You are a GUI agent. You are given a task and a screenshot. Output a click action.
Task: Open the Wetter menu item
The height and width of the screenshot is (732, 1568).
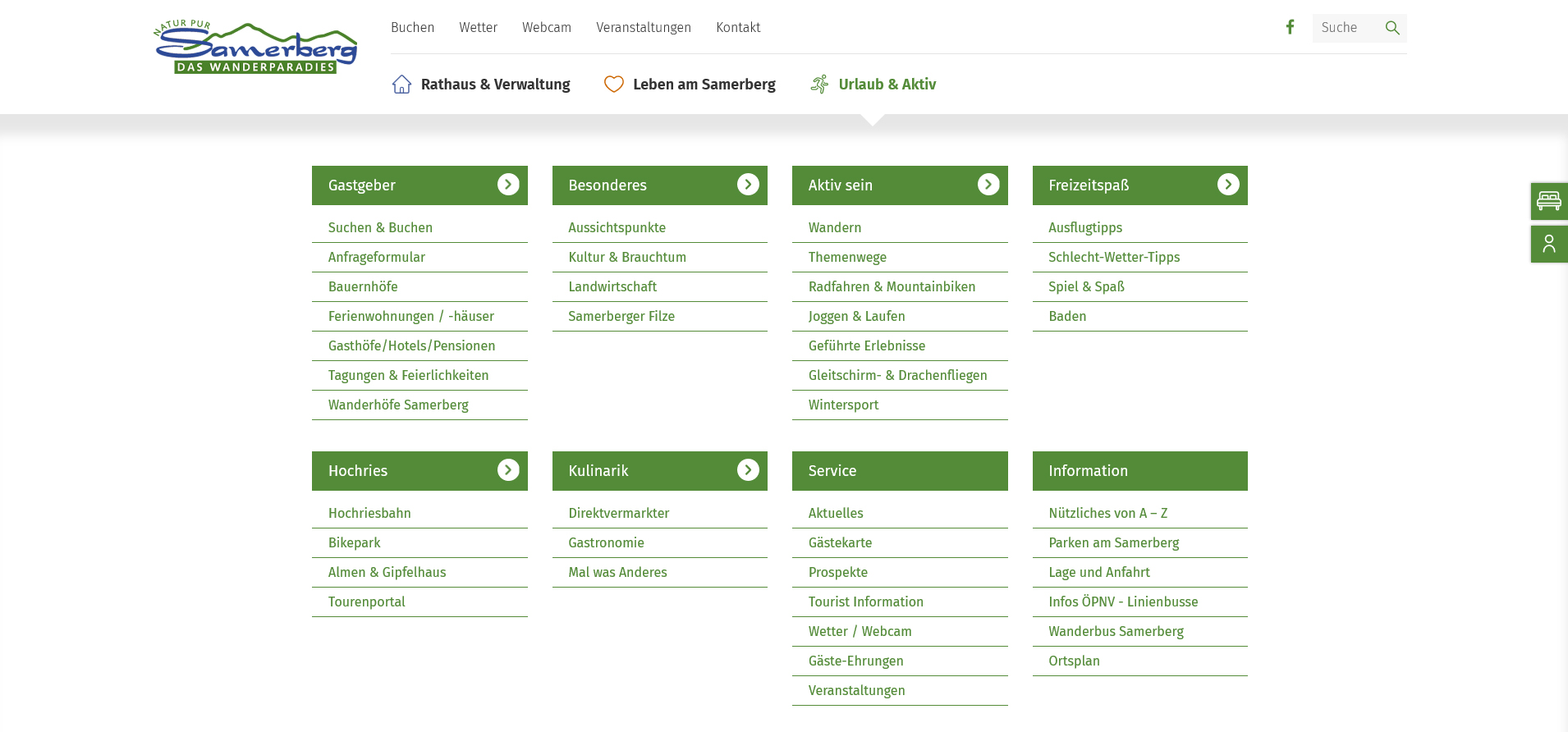pyautogui.click(x=478, y=28)
